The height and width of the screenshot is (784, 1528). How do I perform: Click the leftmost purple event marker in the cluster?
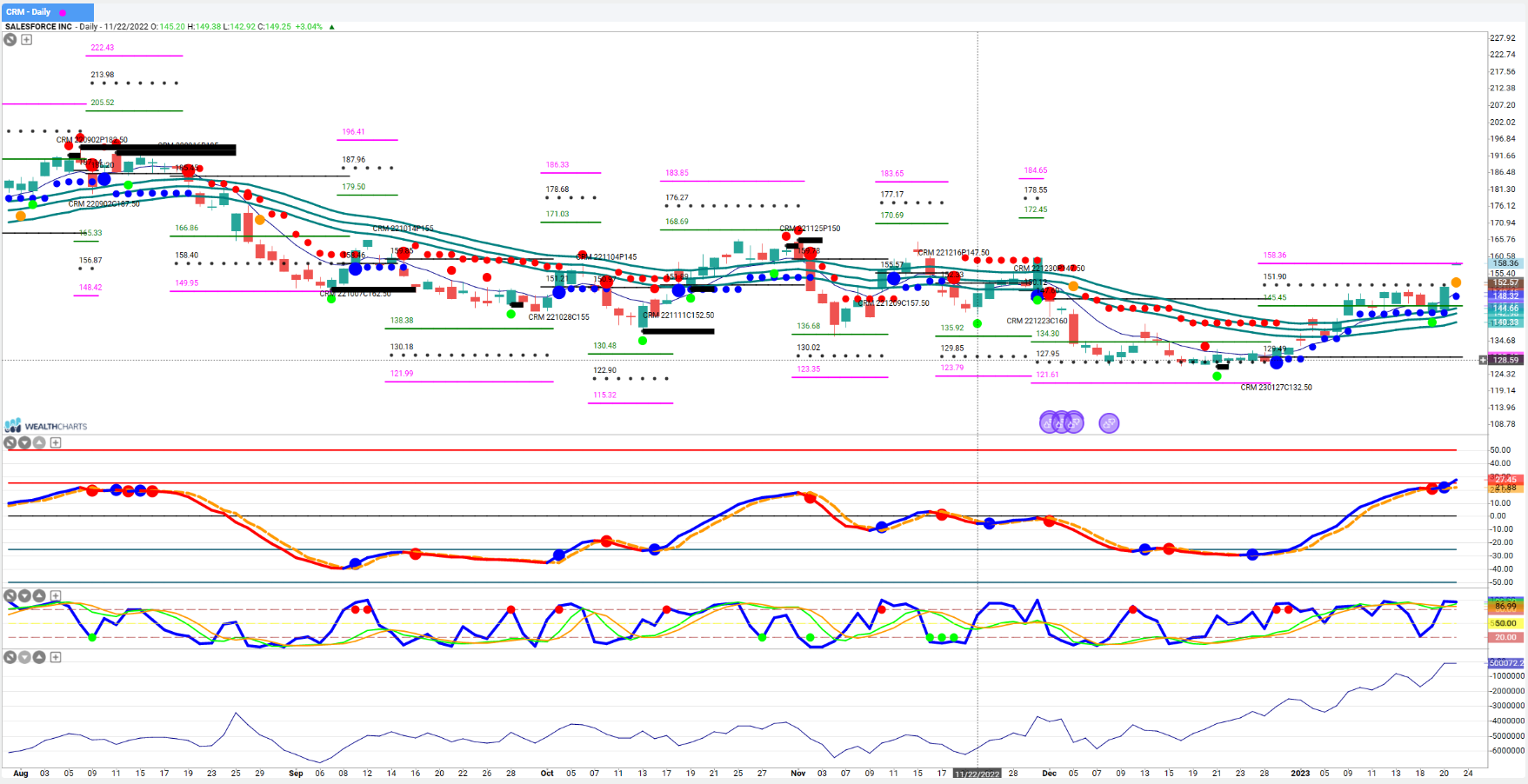click(x=1050, y=422)
